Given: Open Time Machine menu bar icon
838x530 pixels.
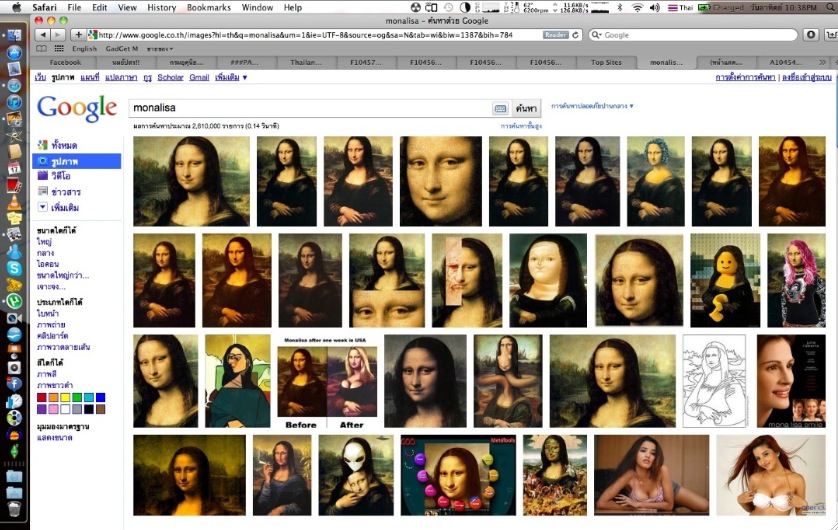Looking at the screenshot, I should coord(448,7).
